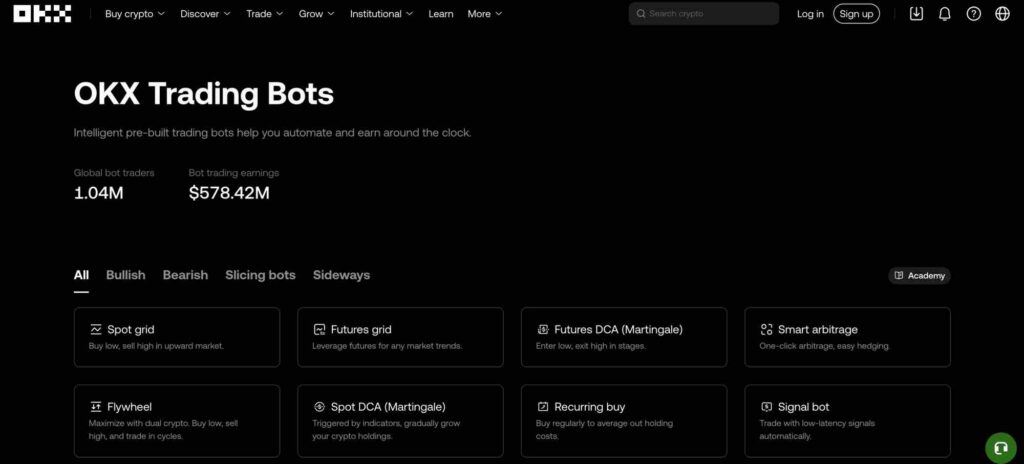This screenshot has width=1024, height=464.
Task: Switch to the Bullish tab
Action: (125, 275)
